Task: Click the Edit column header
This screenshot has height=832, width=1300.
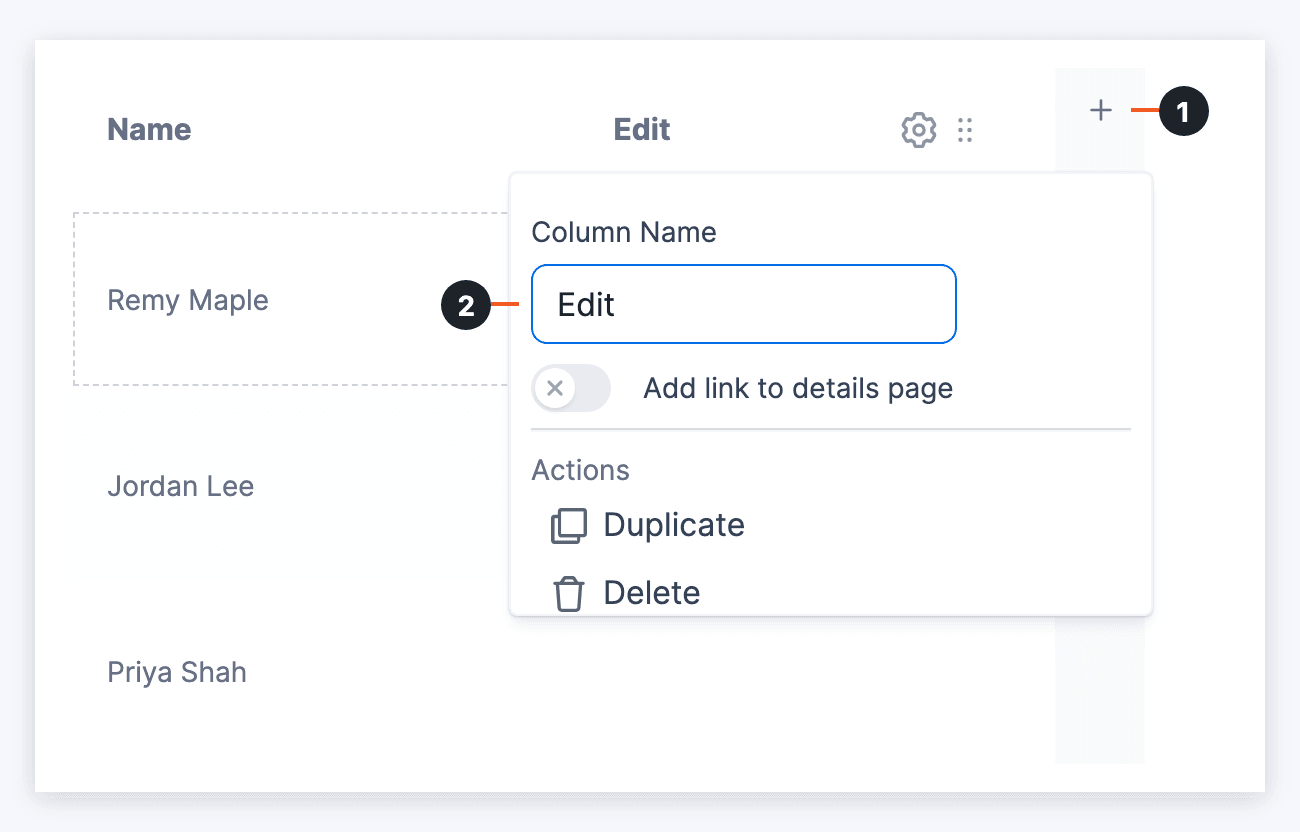Action: [642, 130]
